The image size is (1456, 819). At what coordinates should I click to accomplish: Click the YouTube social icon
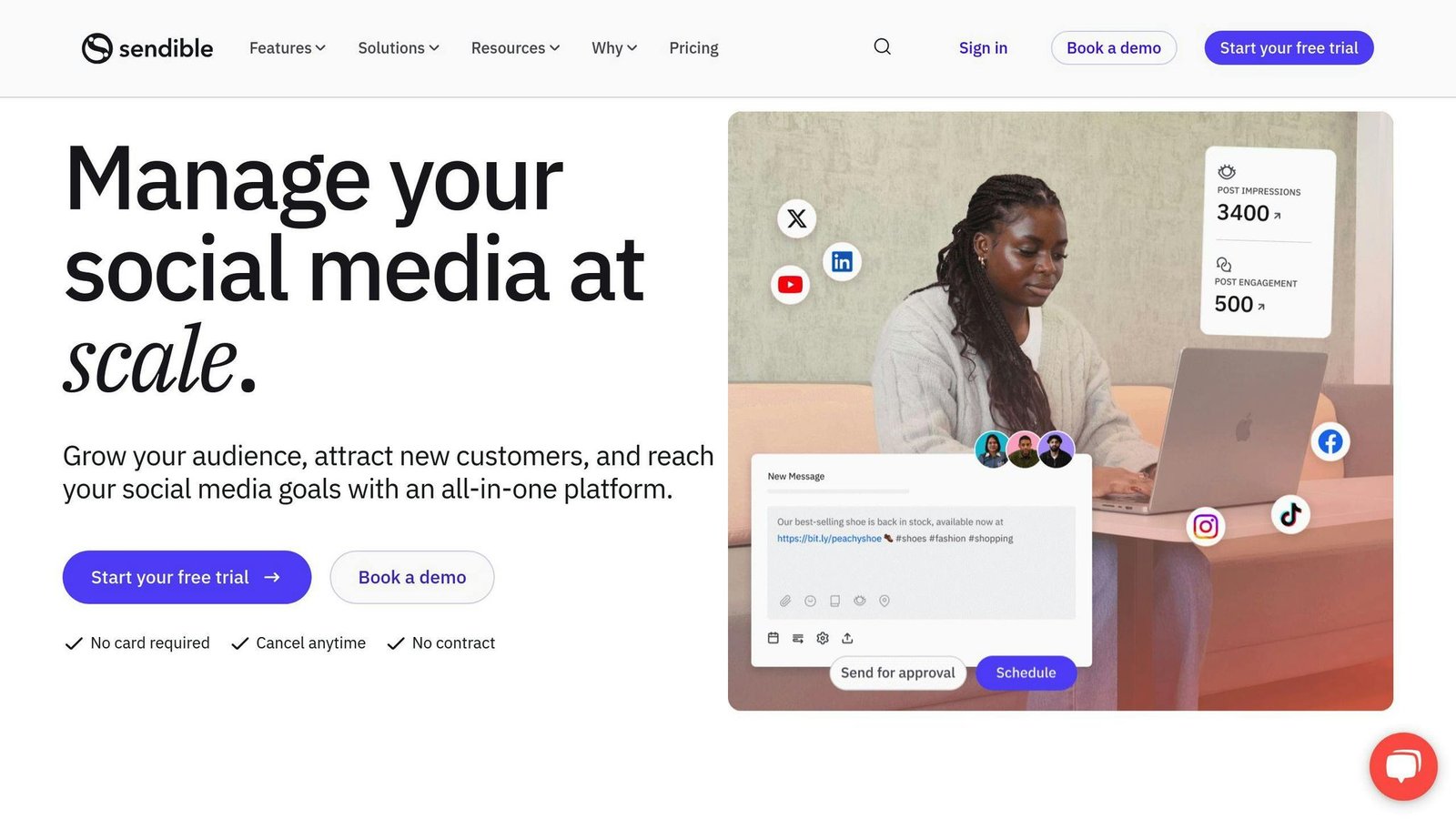click(790, 285)
